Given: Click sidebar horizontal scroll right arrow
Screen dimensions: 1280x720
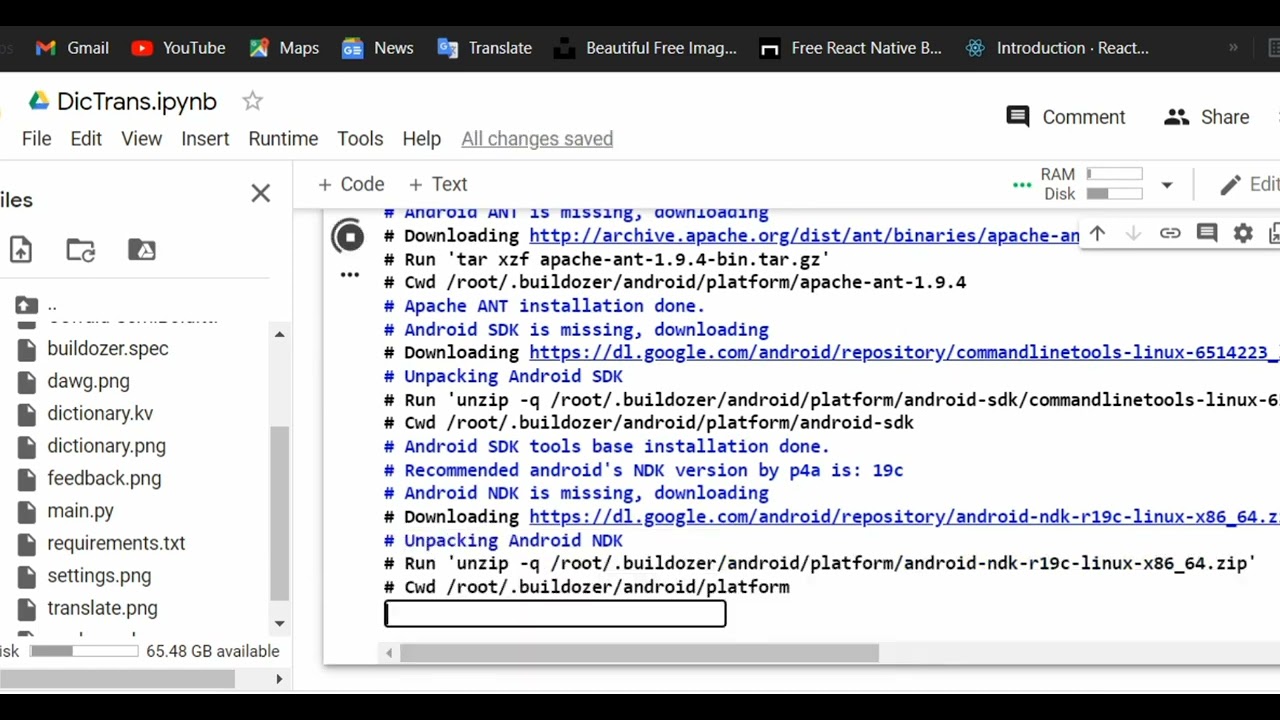Looking at the screenshot, I should pos(279,679).
